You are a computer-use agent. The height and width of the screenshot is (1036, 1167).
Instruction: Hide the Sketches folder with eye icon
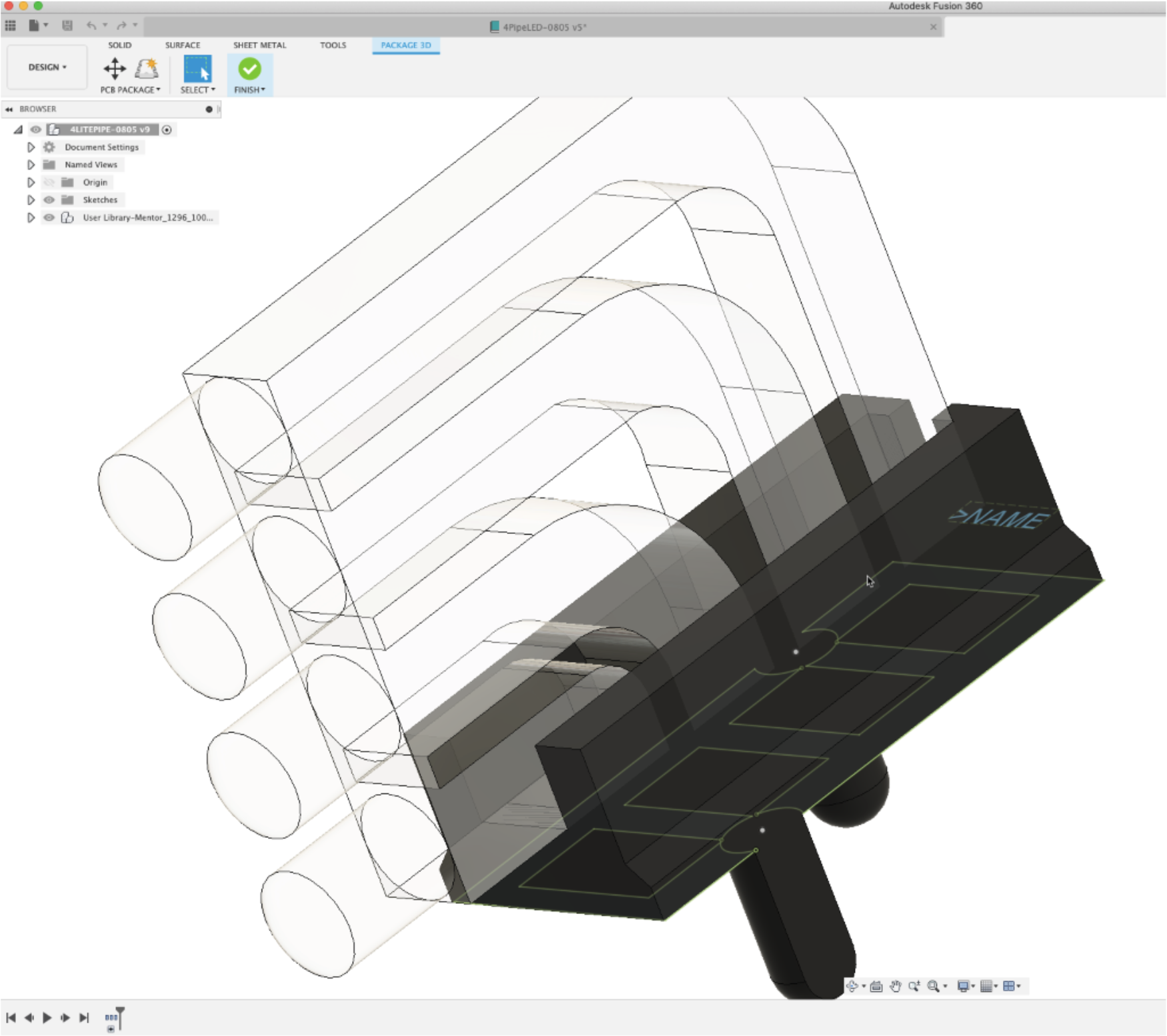pyautogui.click(x=49, y=200)
